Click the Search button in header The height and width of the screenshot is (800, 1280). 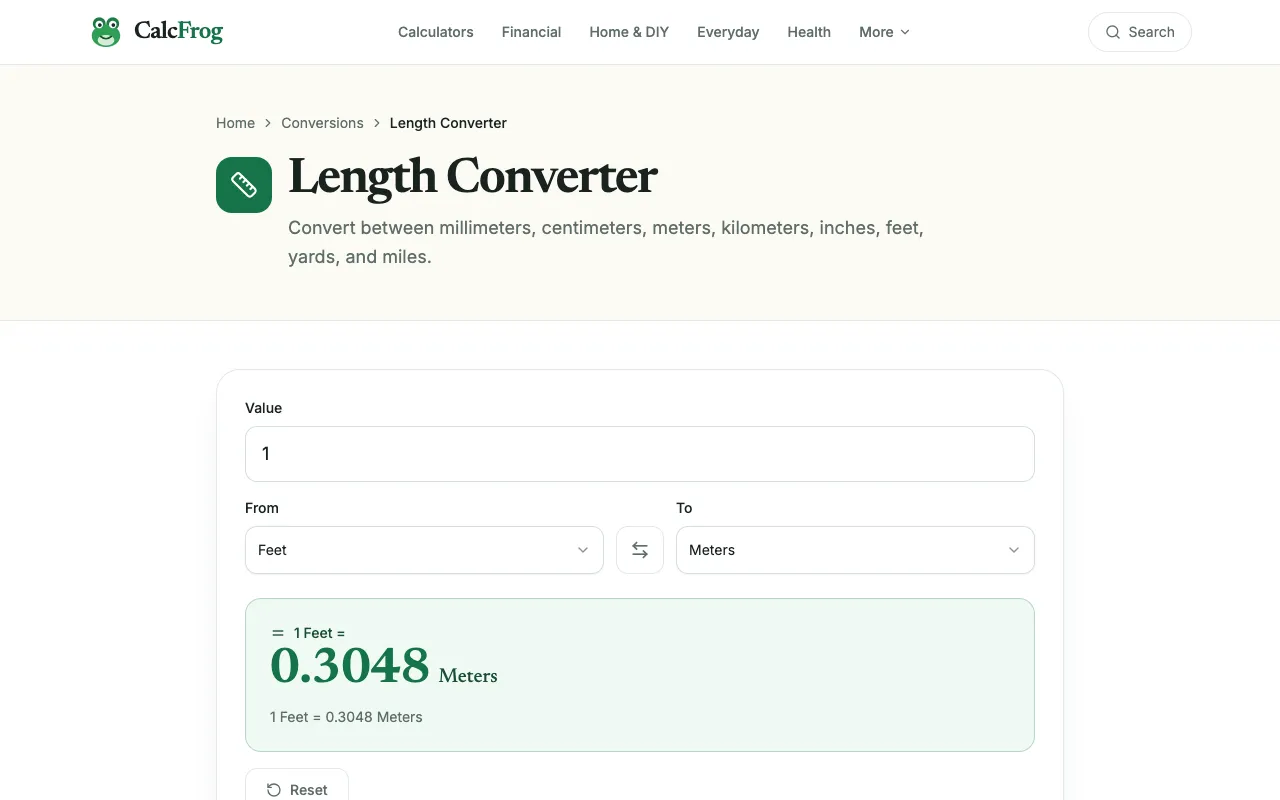pyautogui.click(x=1140, y=32)
